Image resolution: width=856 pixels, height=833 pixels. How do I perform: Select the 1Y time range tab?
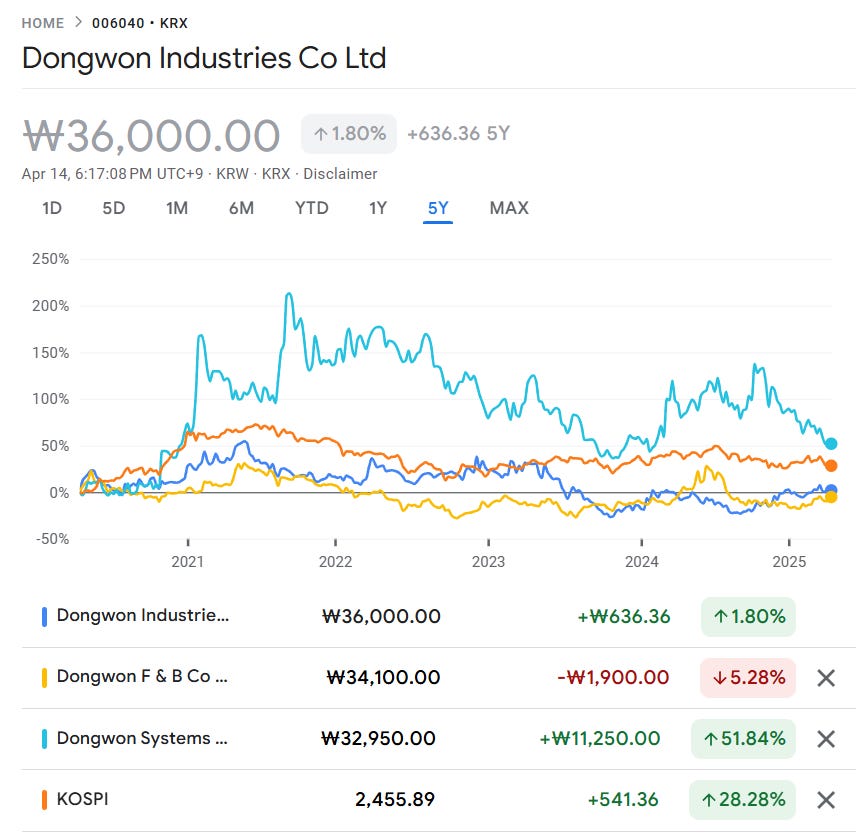point(378,208)
